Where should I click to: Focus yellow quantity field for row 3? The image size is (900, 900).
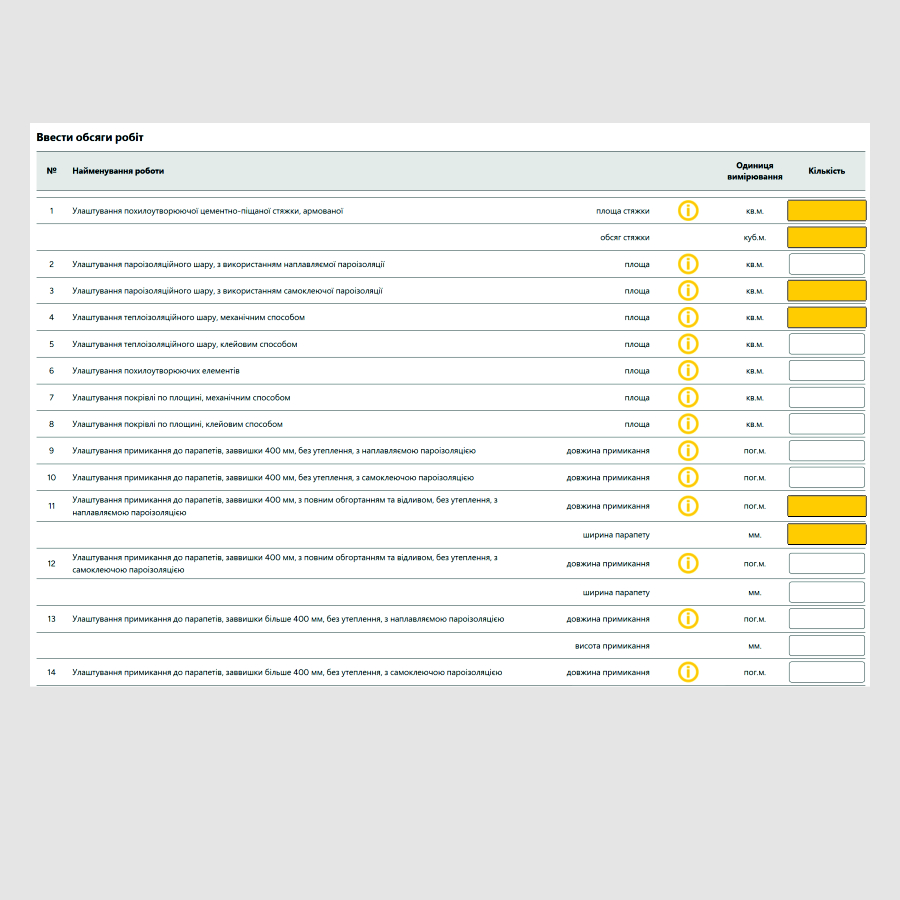point(826,291)
